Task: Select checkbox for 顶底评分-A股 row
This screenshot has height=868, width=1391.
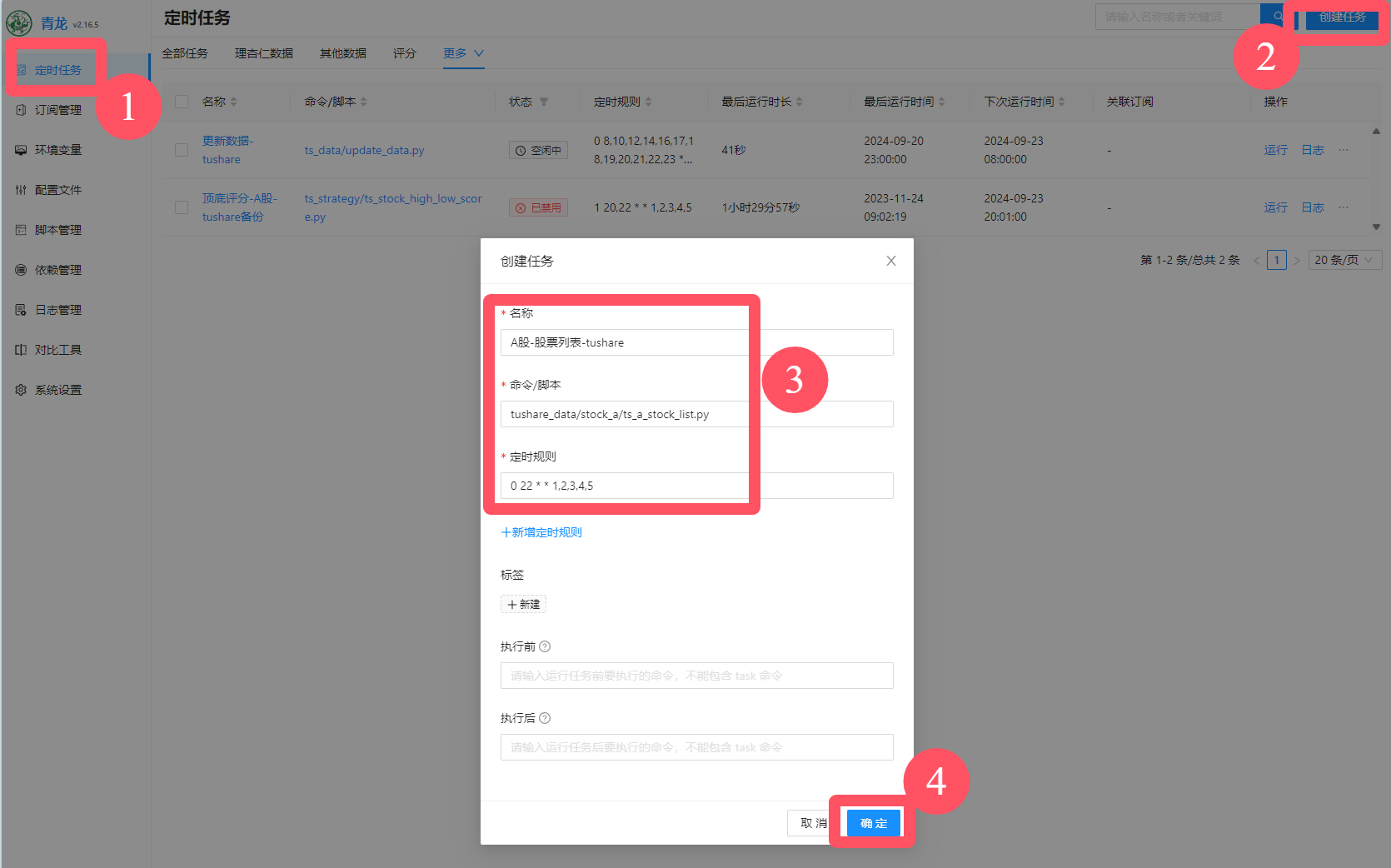Action: click(182, 207)
